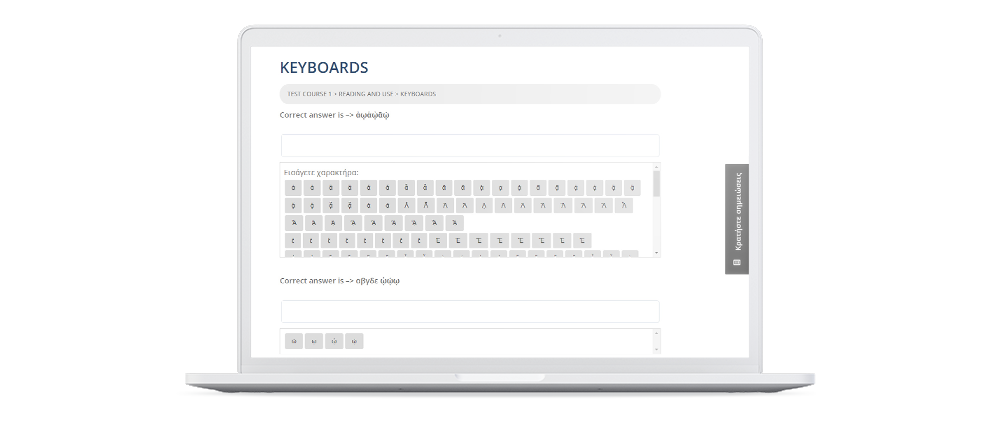The image size is (1000, 421).
Task: Open the TEST COURSE 1 breadcrumb link
Action: point(309,94)
